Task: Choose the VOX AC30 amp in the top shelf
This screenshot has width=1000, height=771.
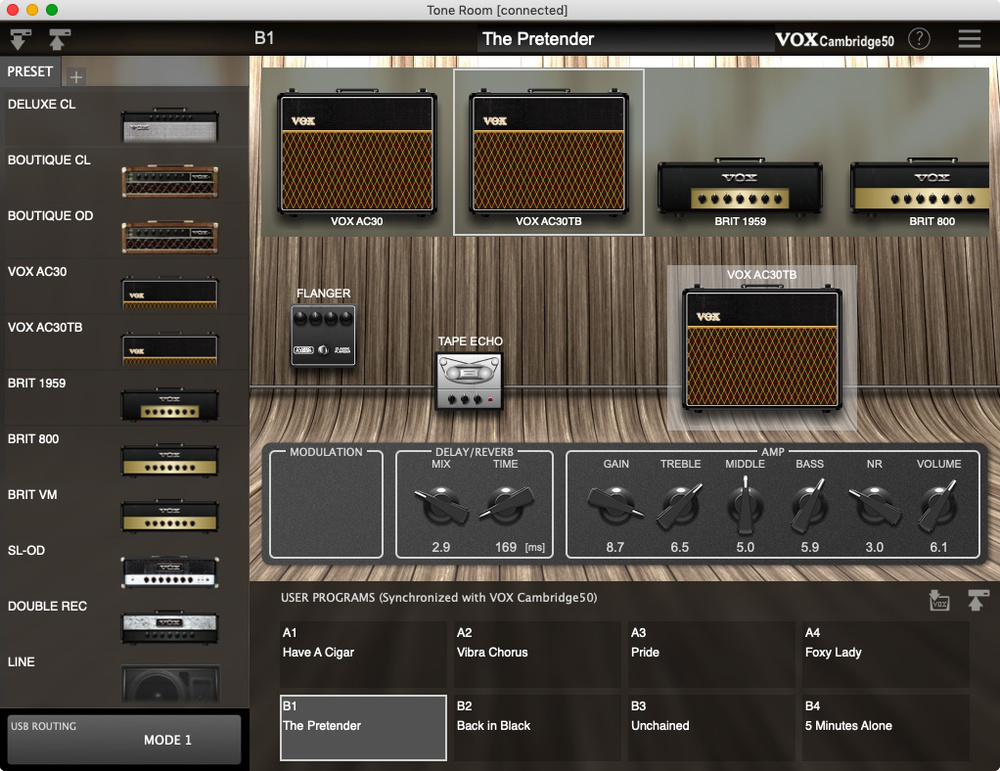Action: click(x=357, y=153)
